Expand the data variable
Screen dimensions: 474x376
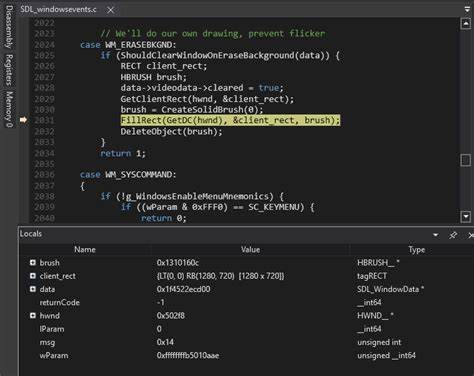click(x=33, y=289)
